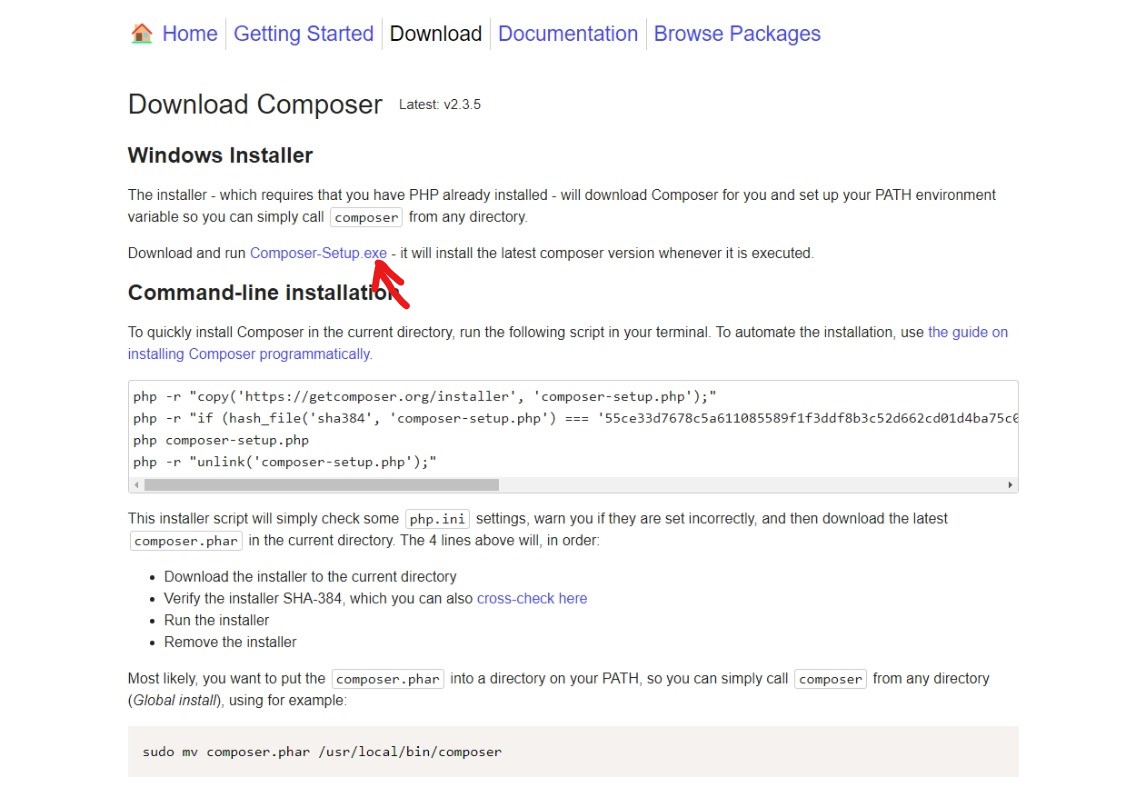Select the Download navigation tab
1146x785 pixels.
[x=436, y=34]
